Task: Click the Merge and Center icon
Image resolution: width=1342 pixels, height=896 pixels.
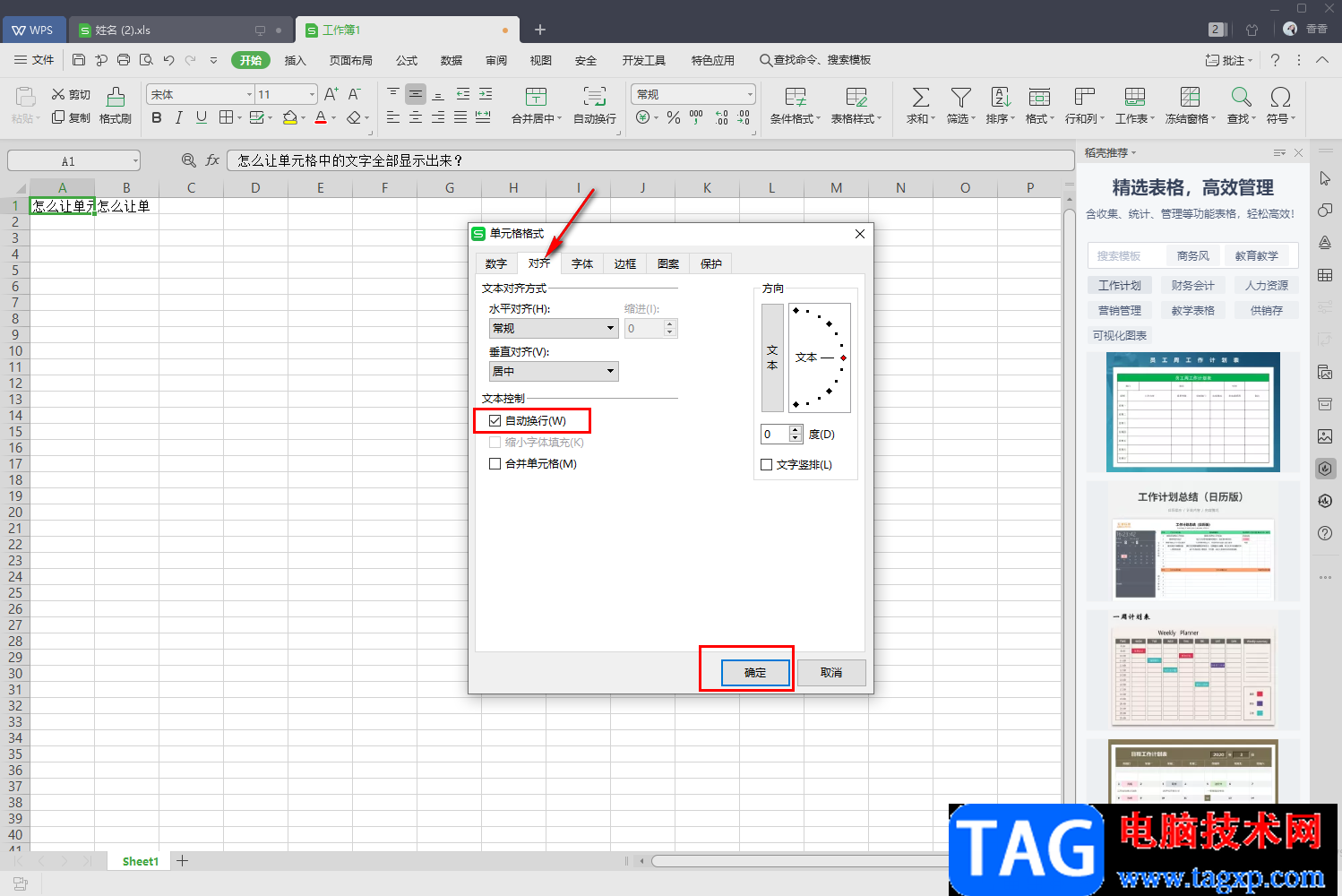Action: (x=536, y=97)
